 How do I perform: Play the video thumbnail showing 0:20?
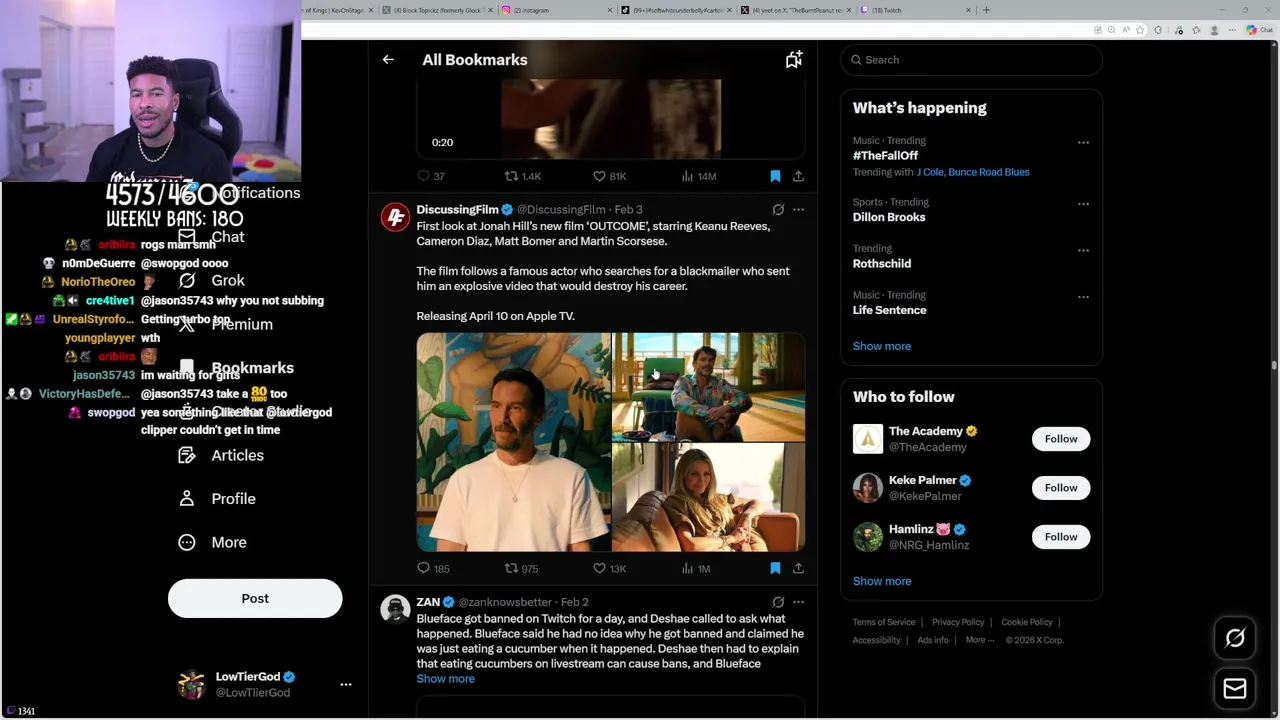[611, 118]
